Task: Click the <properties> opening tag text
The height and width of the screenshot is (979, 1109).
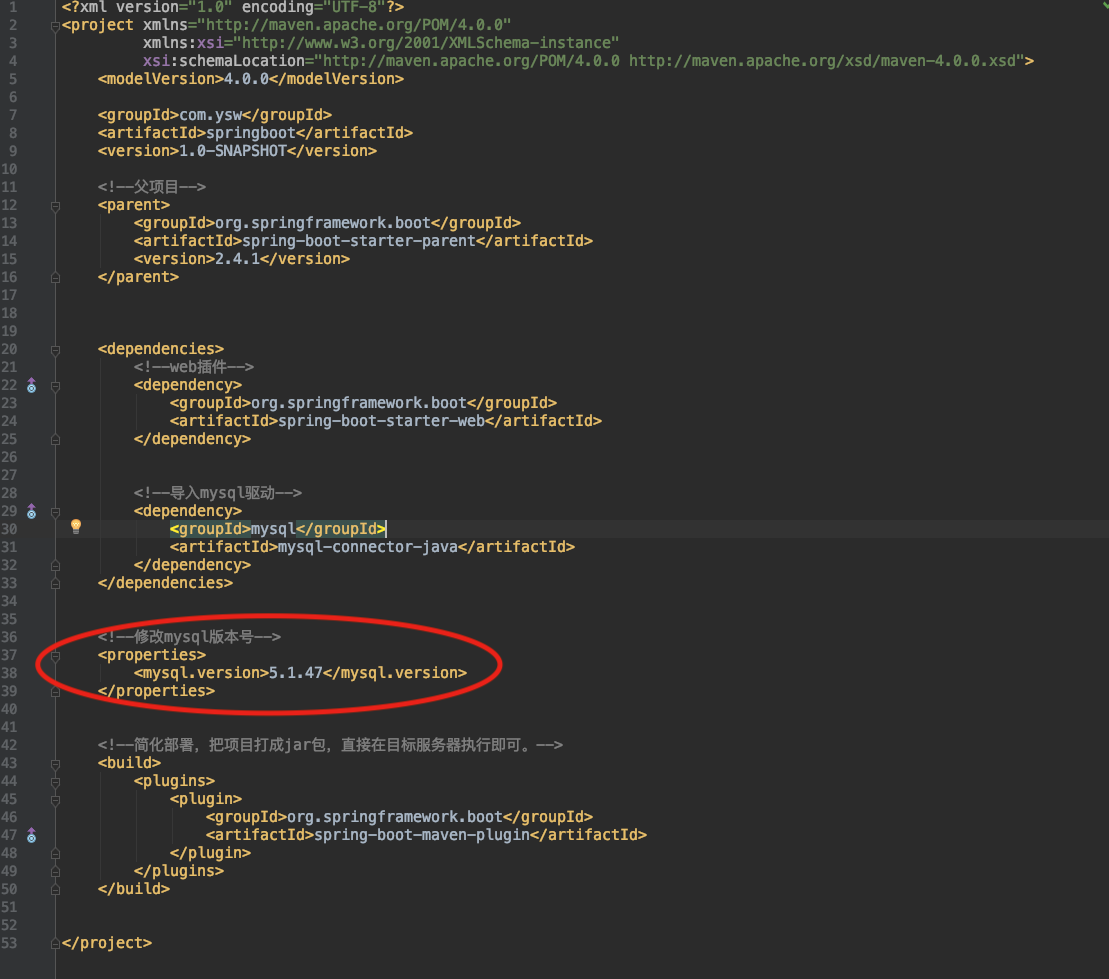Action: tap(152, 655)
